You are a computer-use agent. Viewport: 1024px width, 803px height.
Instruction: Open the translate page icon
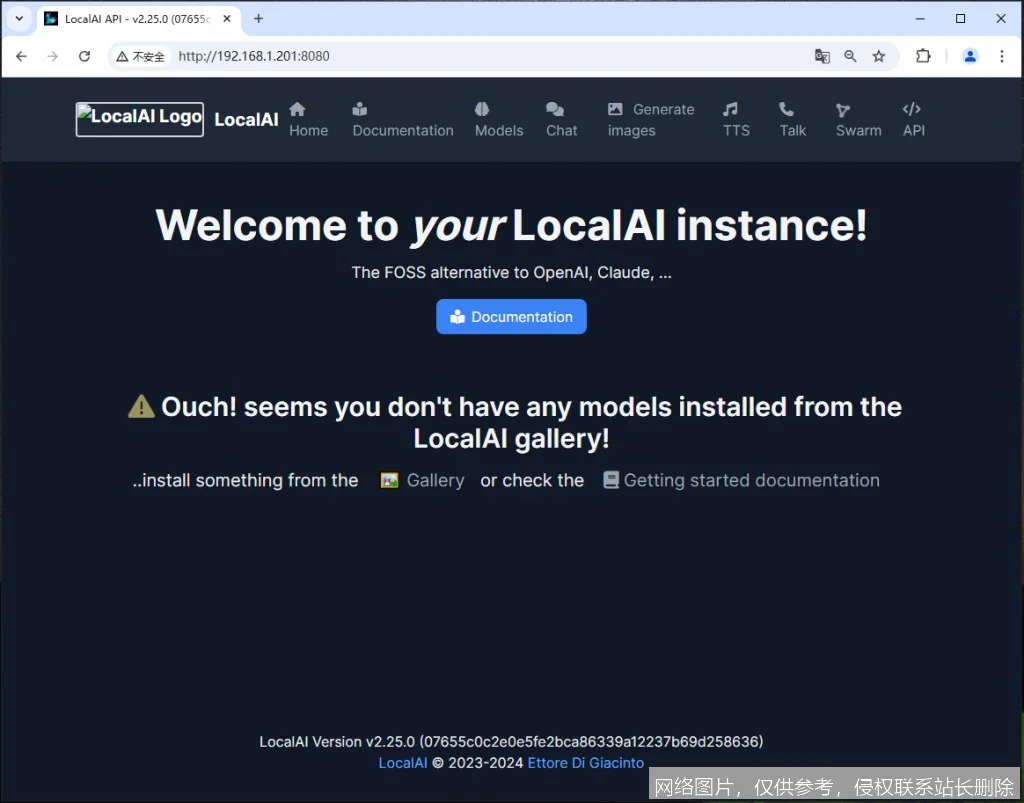tap(822, 56)
